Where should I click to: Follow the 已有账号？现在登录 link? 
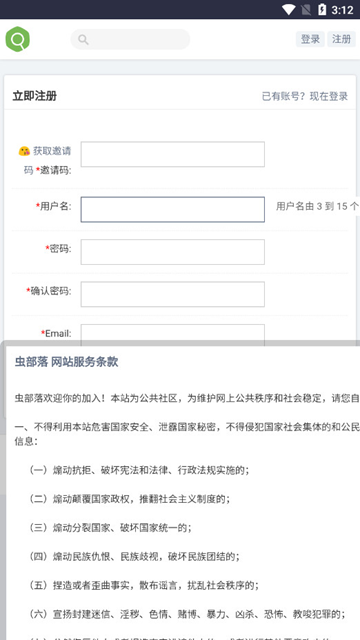[305, 96]
